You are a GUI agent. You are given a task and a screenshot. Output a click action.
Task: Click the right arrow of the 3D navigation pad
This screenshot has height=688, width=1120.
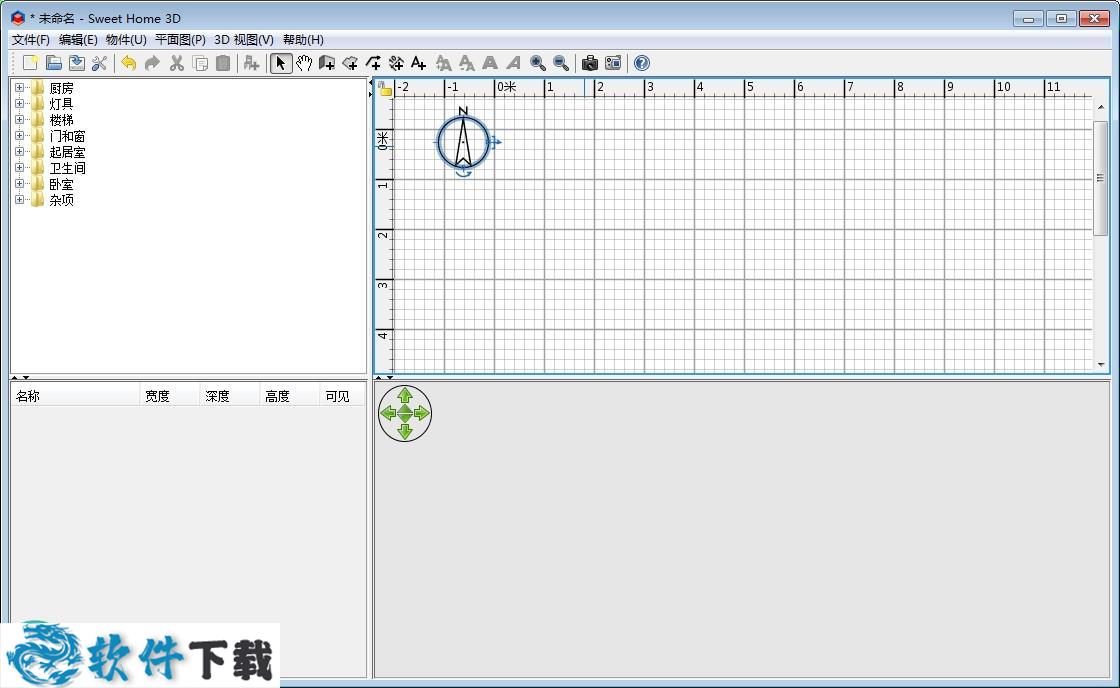[x=422, y=413]
